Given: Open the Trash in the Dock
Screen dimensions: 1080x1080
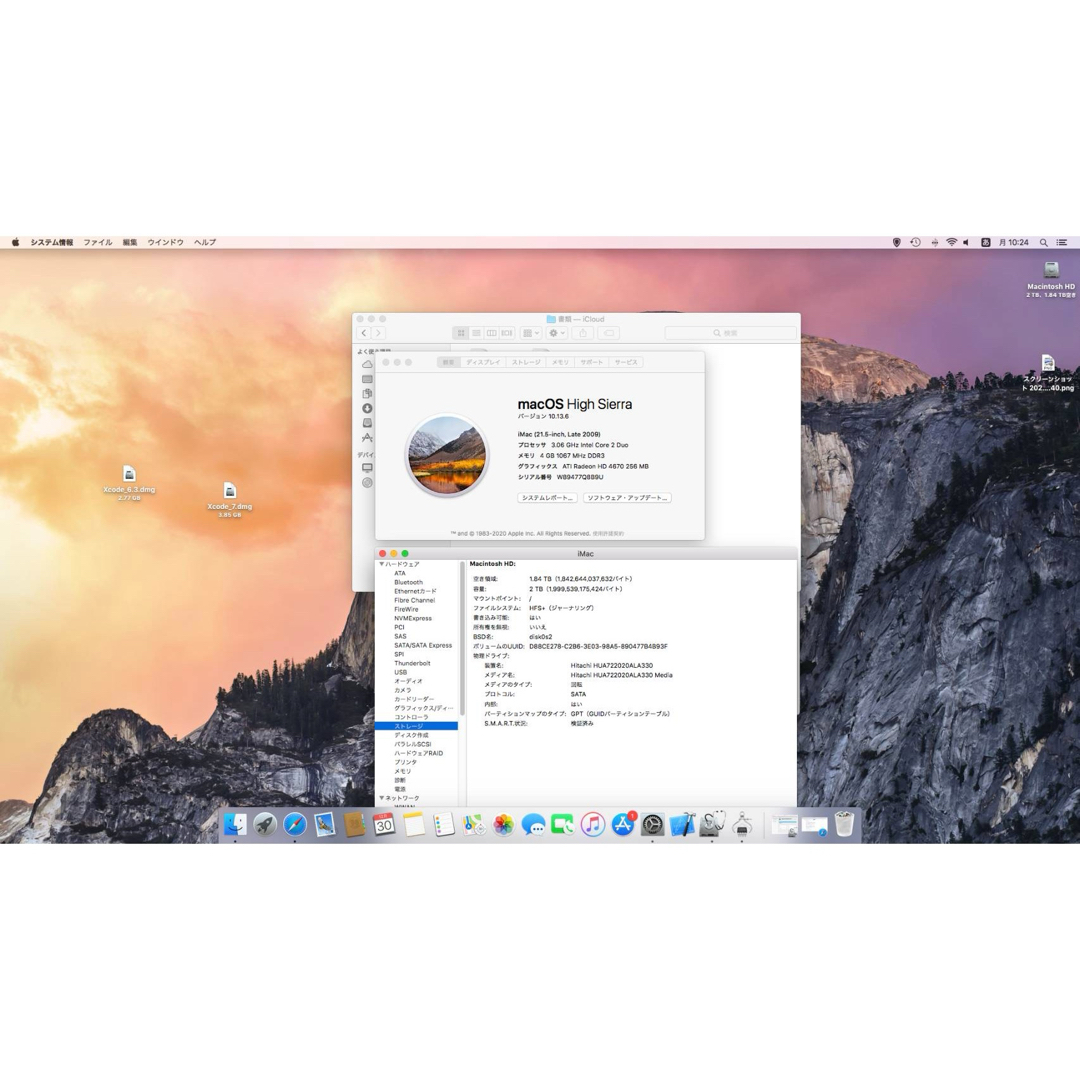Looking at the screenshot, I should point(844,824).
